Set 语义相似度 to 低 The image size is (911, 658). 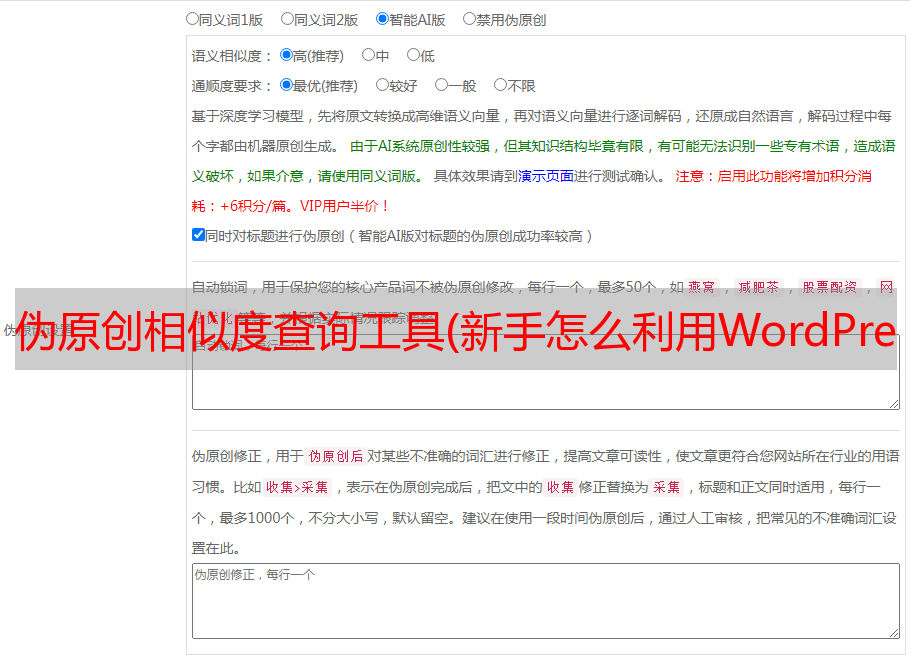(x=413, y=55)
